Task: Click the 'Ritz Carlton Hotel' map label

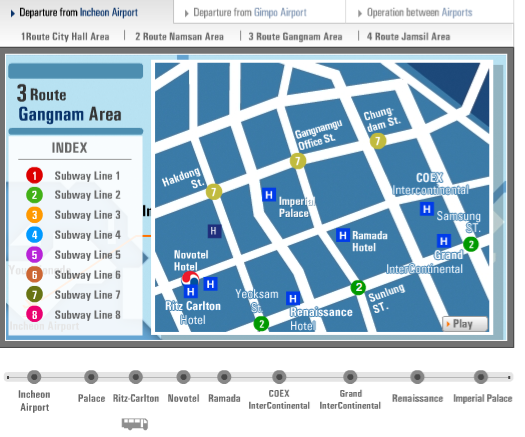Action: point(193,312)
